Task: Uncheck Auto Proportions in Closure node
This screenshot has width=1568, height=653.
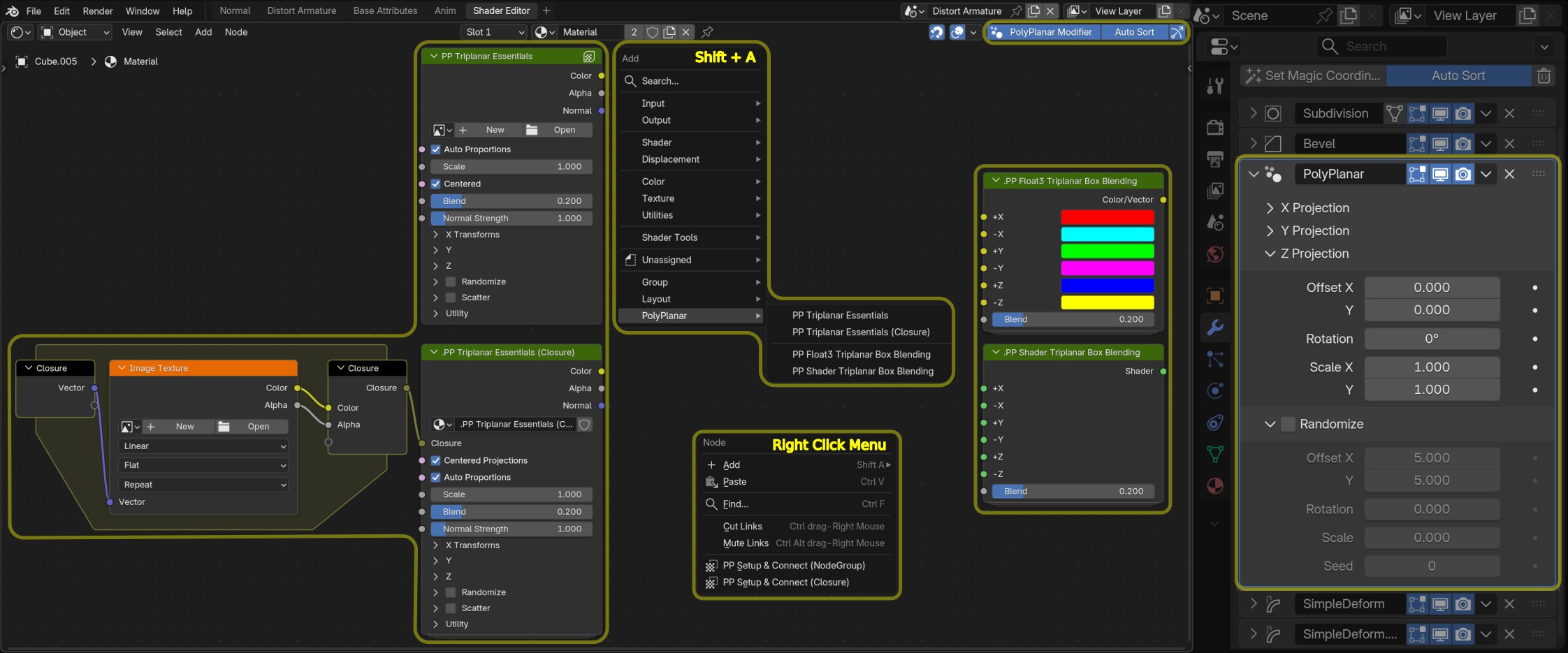Action: coord(436,477)
